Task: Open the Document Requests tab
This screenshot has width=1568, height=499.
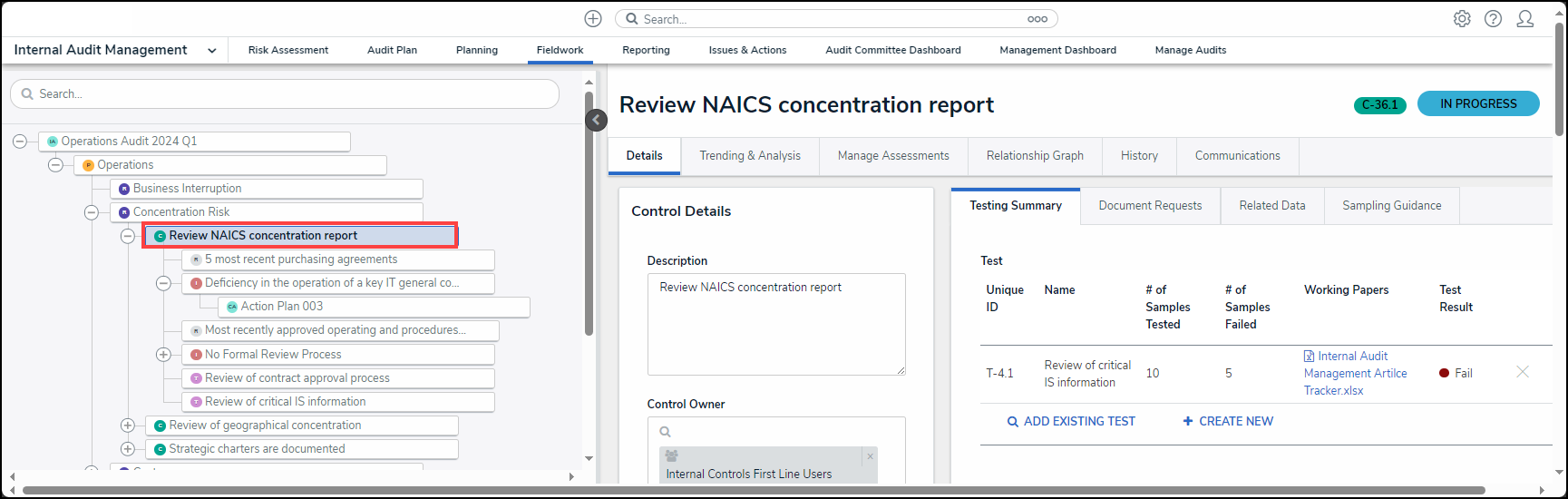Action: click(1150, 206)
